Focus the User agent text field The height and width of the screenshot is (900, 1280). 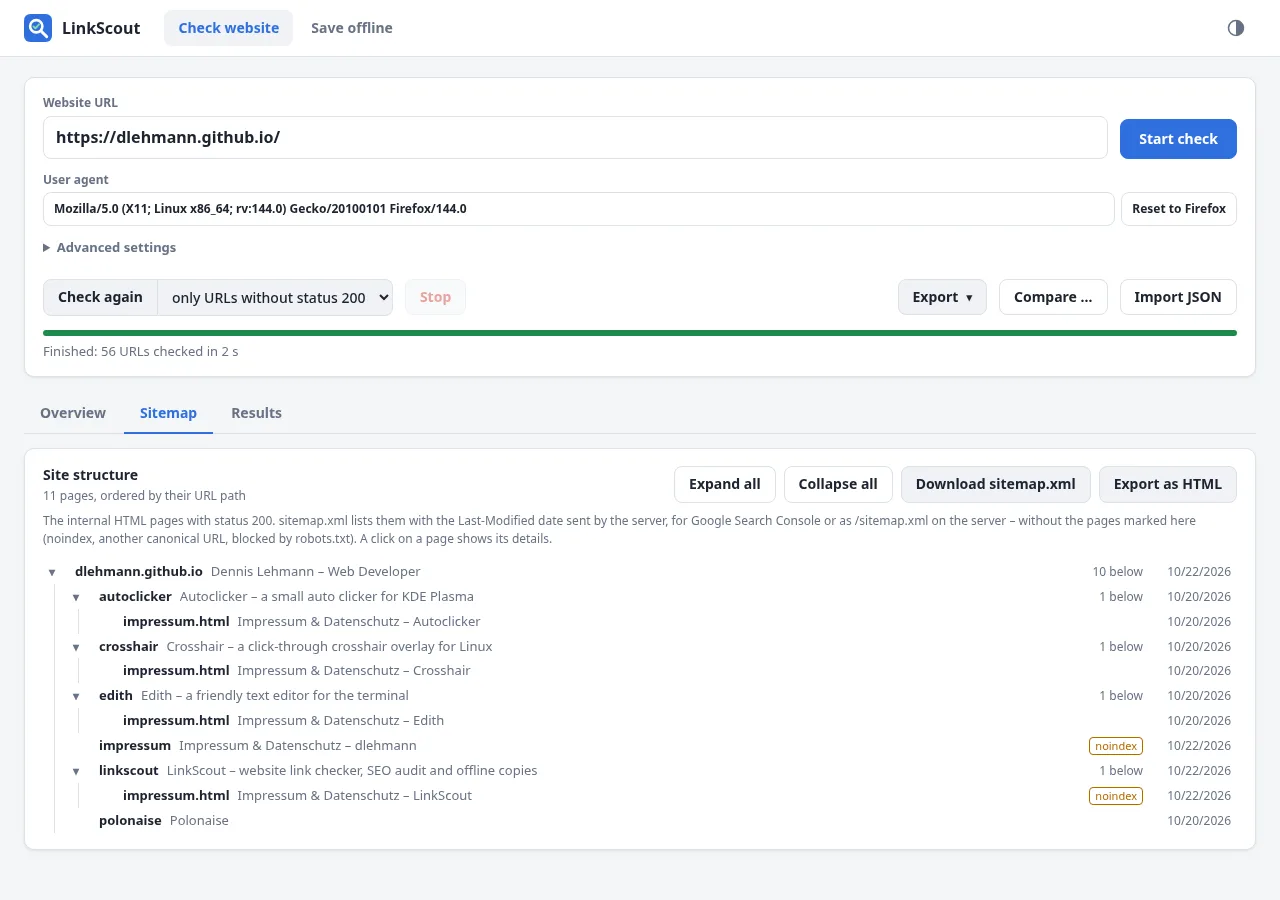coord(578,209)
